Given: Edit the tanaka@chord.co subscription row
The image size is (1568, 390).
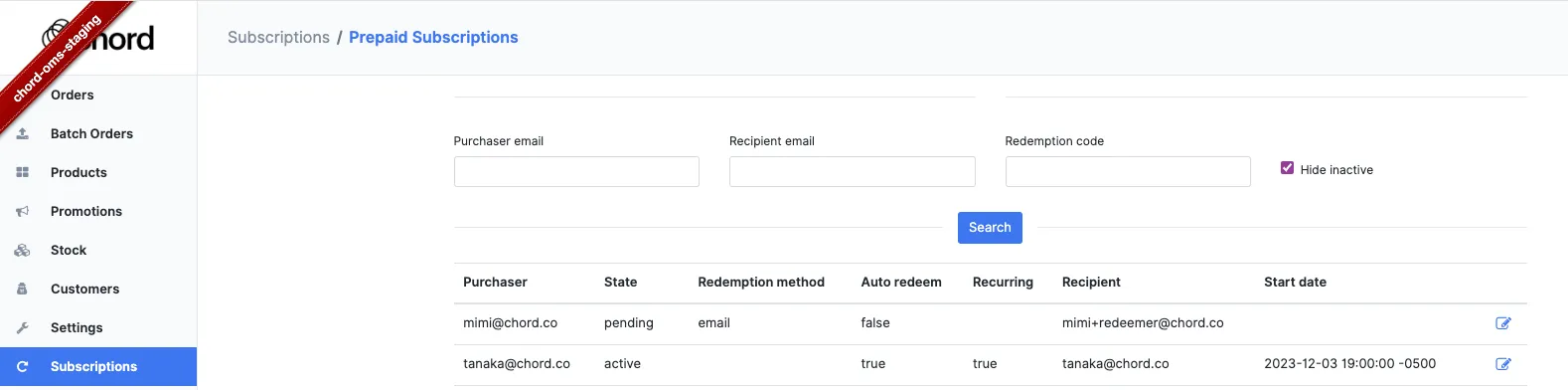Looking at the screenshot, I should (1502, 364).
